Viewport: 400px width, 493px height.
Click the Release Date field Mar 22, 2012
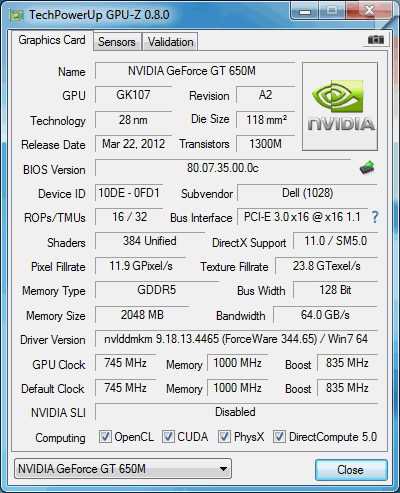click(133, 144)
